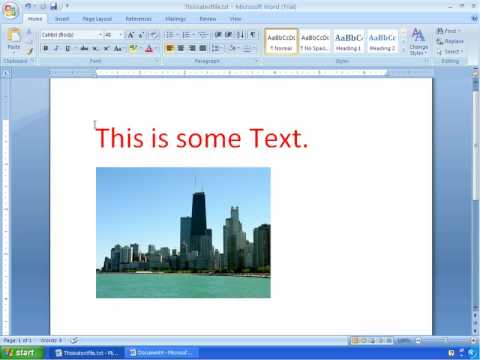Viewport: 480px width, 360px height.
Task: Toggle the ruler view button
Action: 475,74
